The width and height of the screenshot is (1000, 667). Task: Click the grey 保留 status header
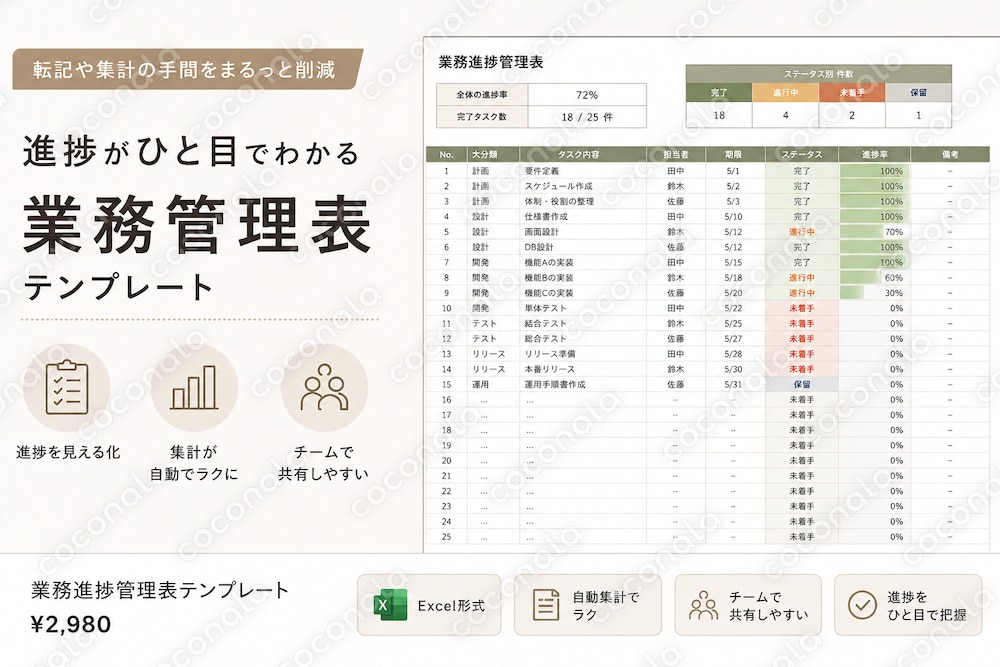tap(918, 92)
